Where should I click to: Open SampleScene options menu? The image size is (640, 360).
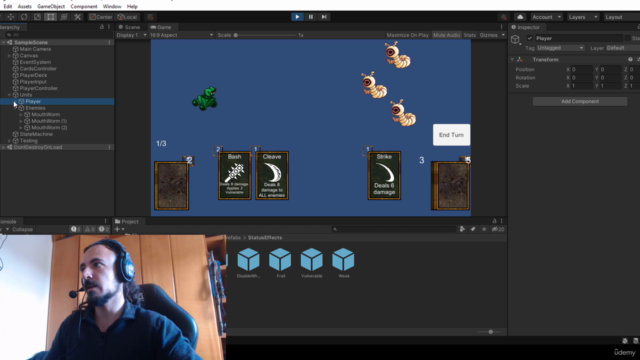[x=109, y=42]
